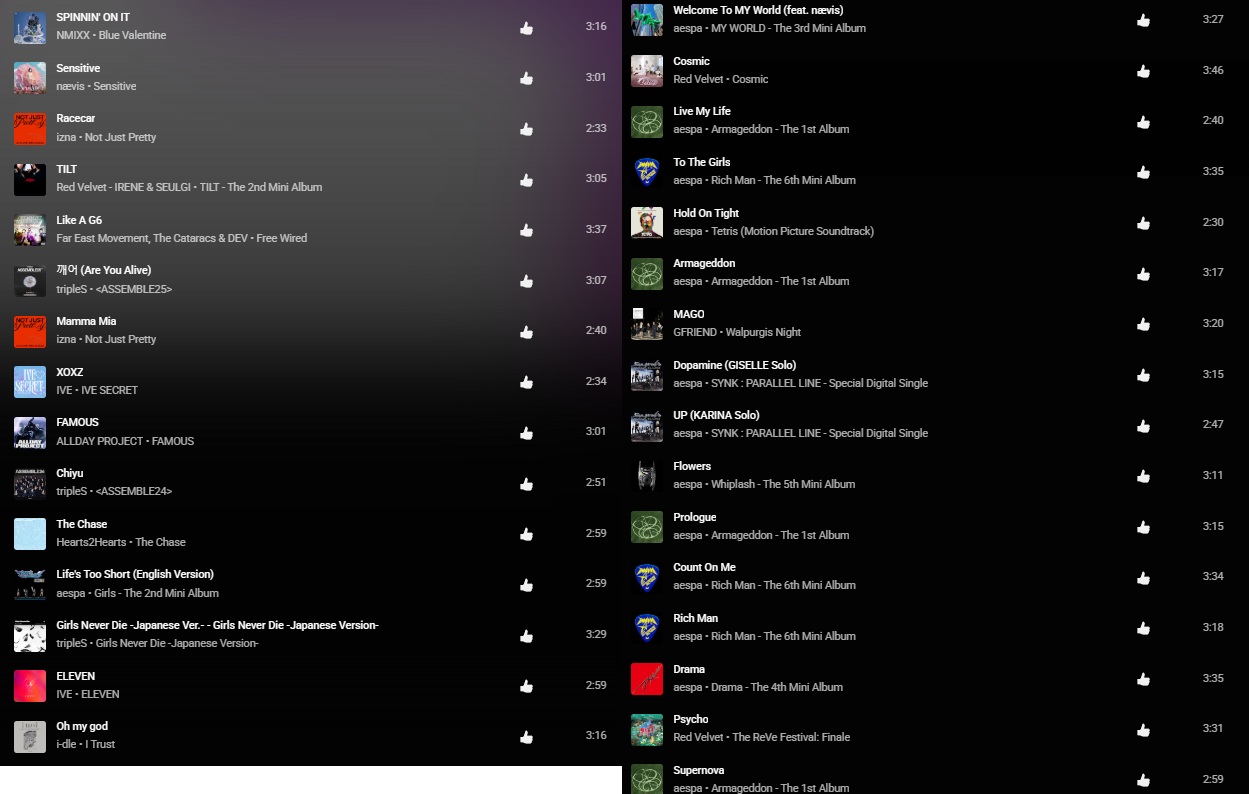Open the <ASSEMBLE24> album link
The width and height of the screenshot is (1249, 794).
point(134,491)
